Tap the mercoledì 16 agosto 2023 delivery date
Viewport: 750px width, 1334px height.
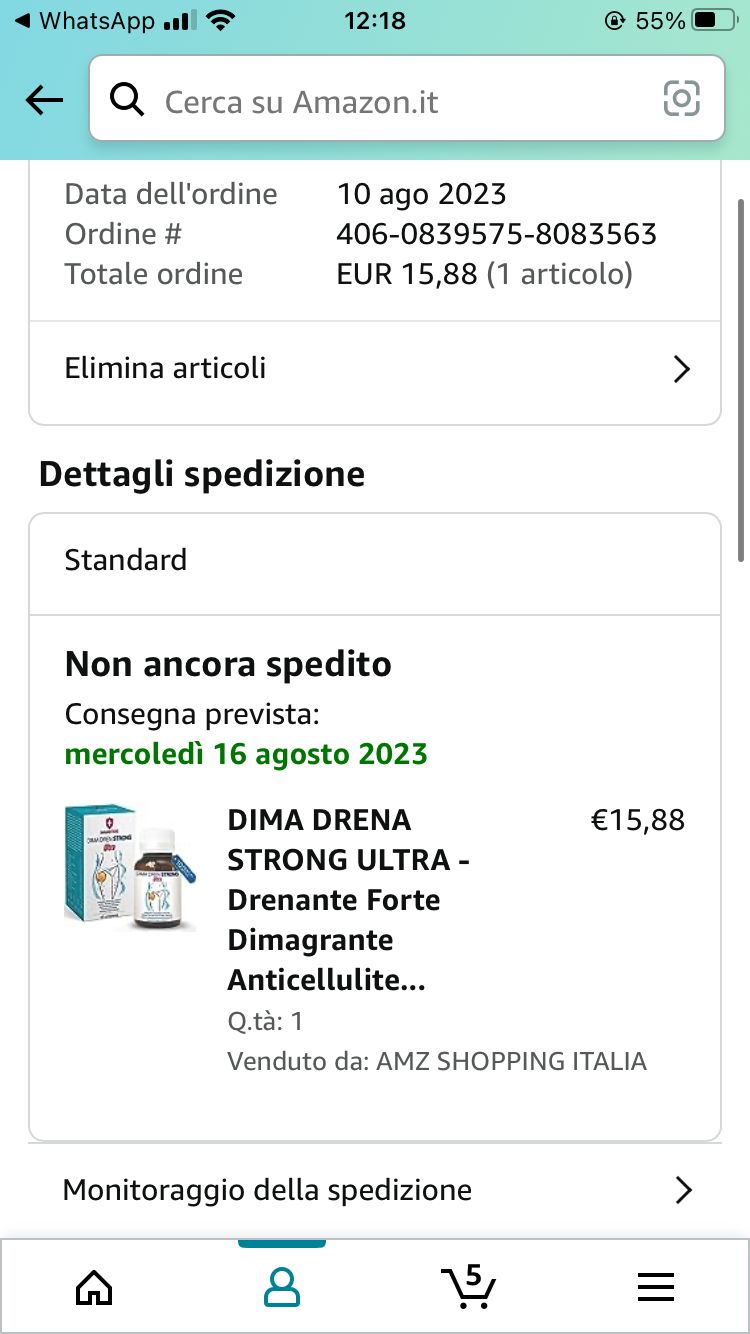tap(246, 753)
